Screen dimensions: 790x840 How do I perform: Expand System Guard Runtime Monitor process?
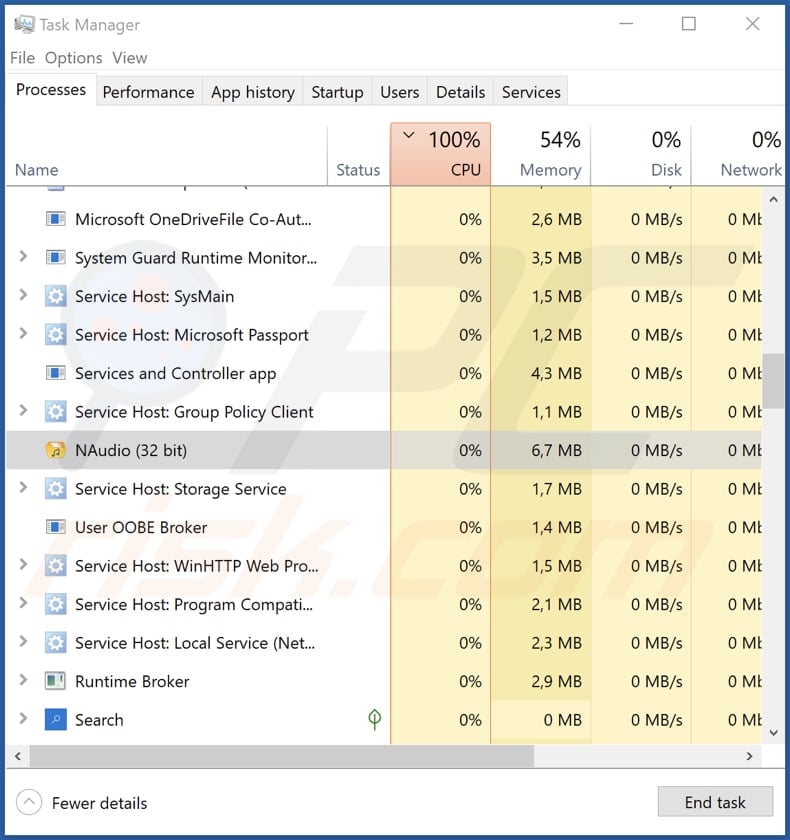pyautogui.click(x=23, y=257)
